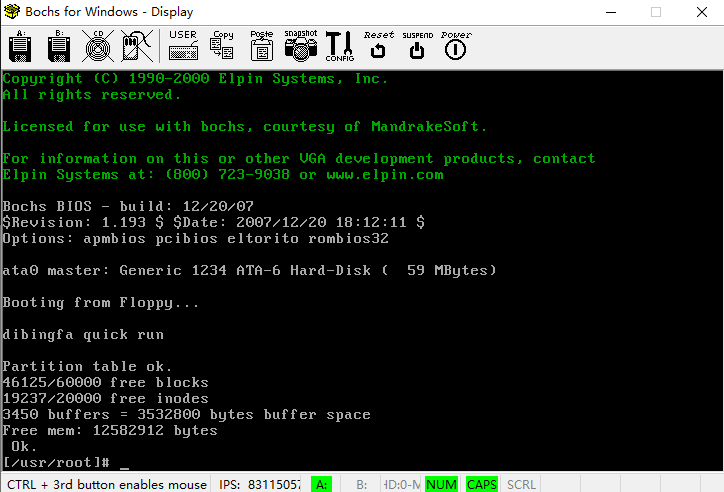Click the floppy B: drive icon
This screenshot has width=724, height=492.
coord(59,46)
